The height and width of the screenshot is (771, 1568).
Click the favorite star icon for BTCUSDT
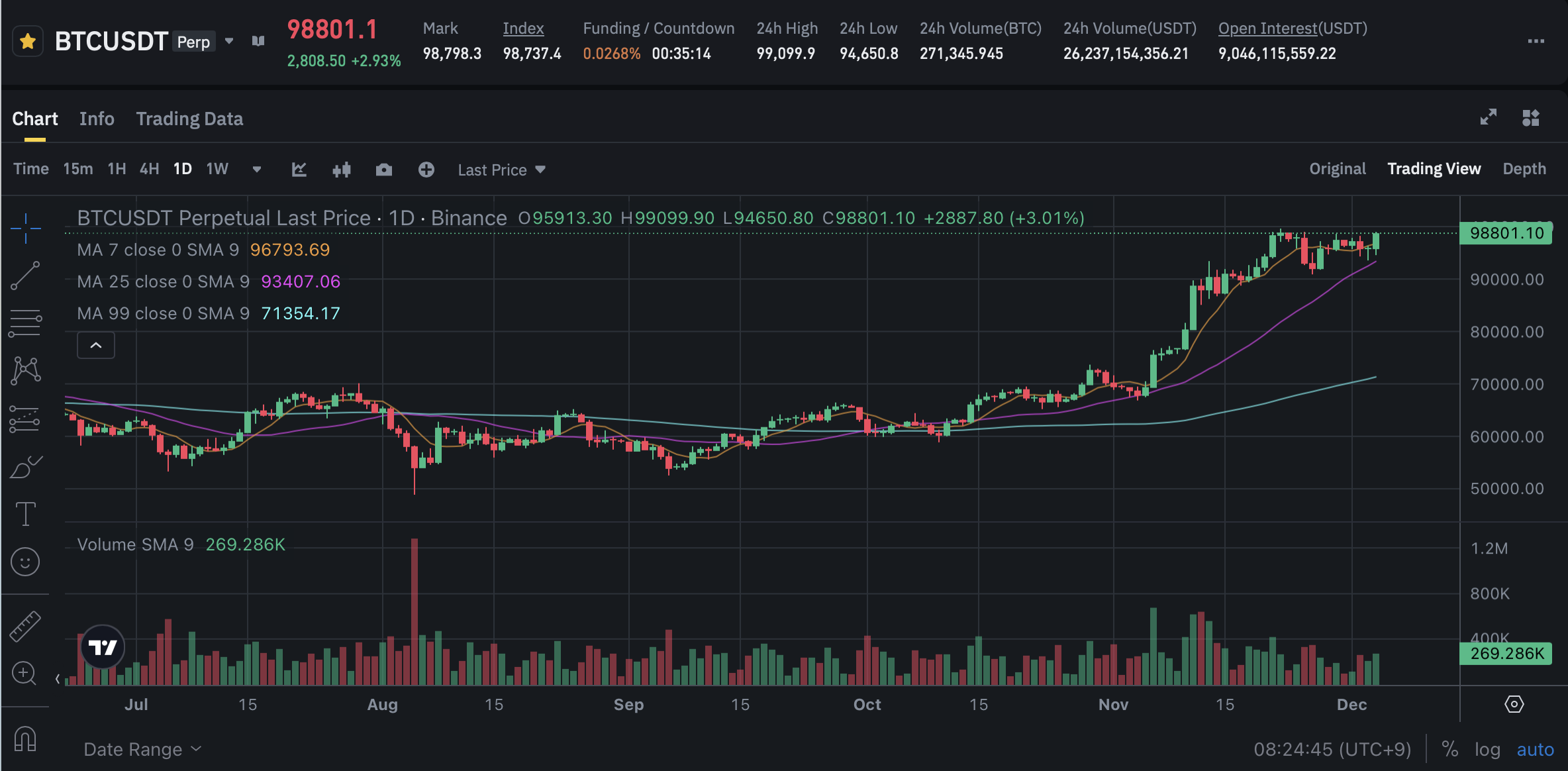(x=28, y=42)
